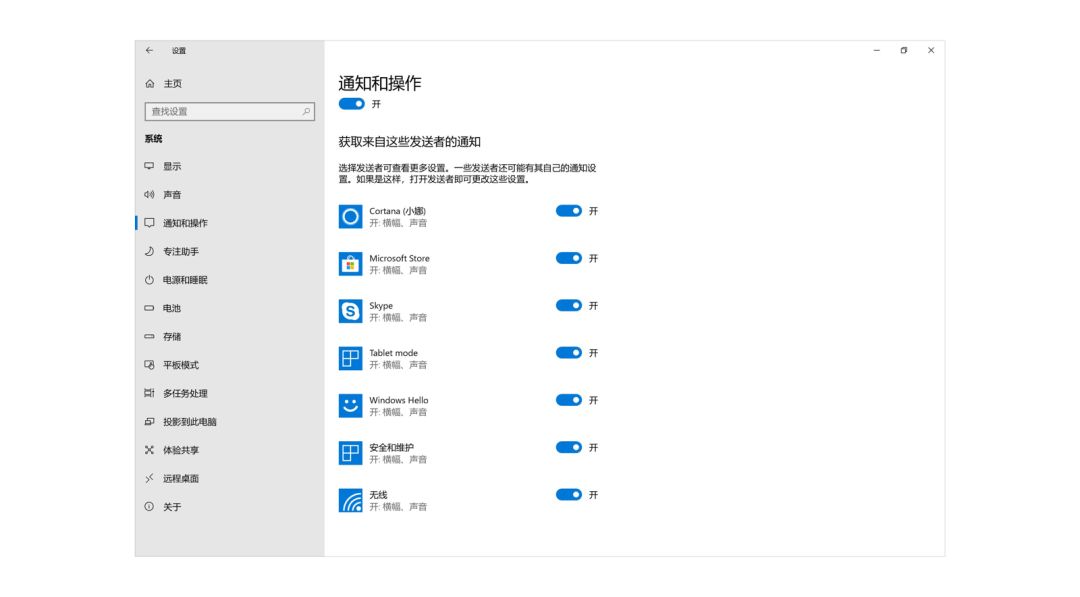This screenshot has width=1080, height=597.
Task: Click the shared experiences icon beside 体验共享
Action: (149, 450)
